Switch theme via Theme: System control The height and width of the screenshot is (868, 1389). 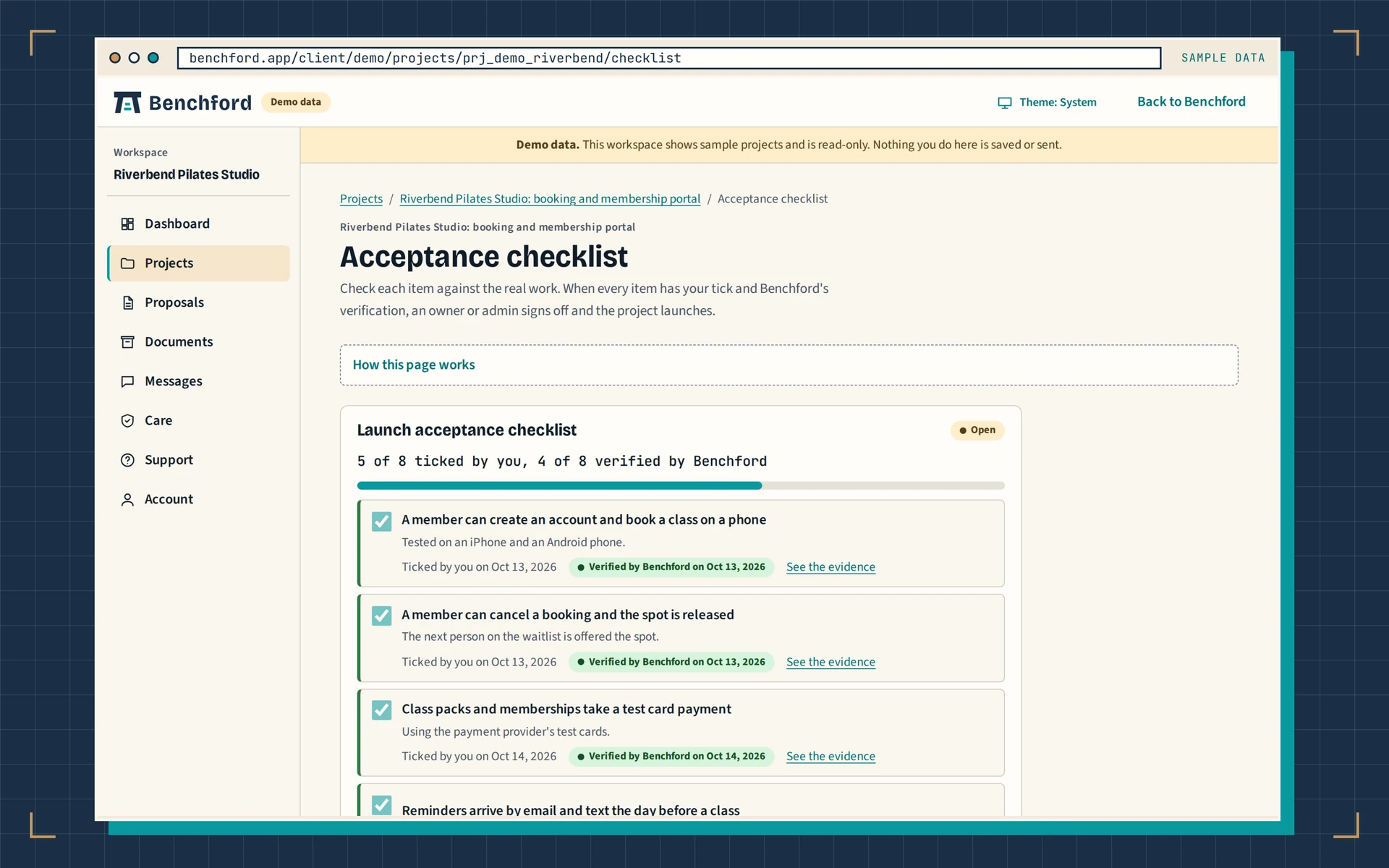[1047, 103]
